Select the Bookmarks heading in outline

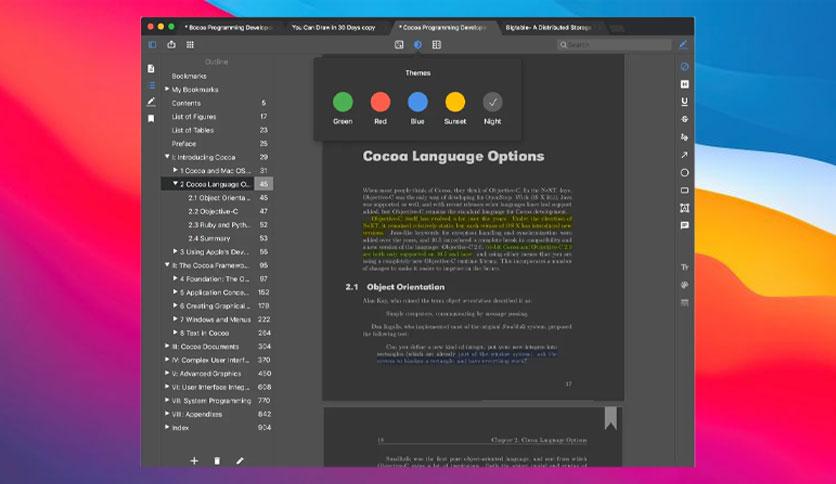(189, 76)
